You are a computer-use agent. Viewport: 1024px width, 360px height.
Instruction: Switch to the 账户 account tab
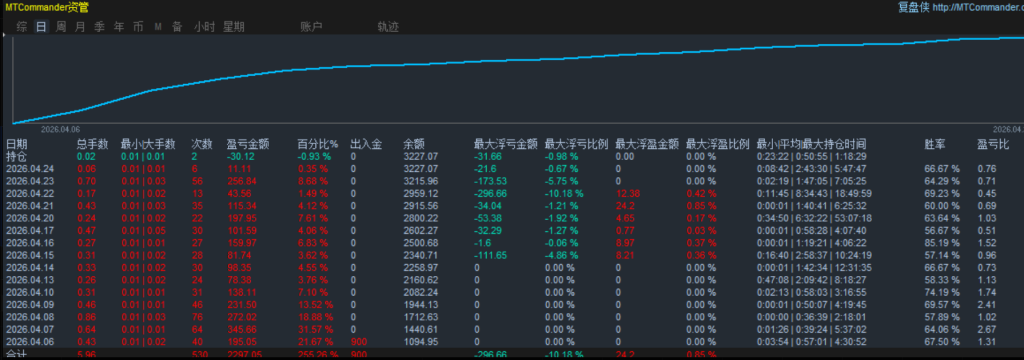(311, 27)
